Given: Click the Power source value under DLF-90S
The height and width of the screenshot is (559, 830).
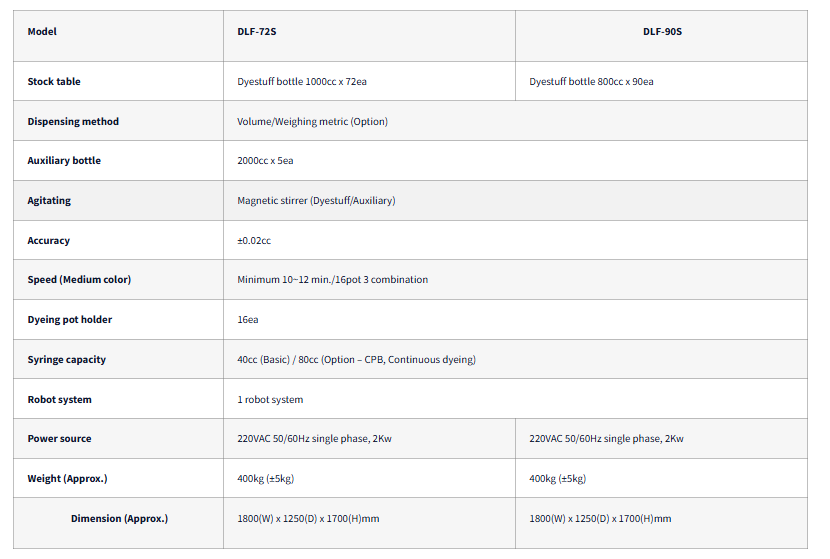Looking at the screenshot, I should (x=606, y=438).
